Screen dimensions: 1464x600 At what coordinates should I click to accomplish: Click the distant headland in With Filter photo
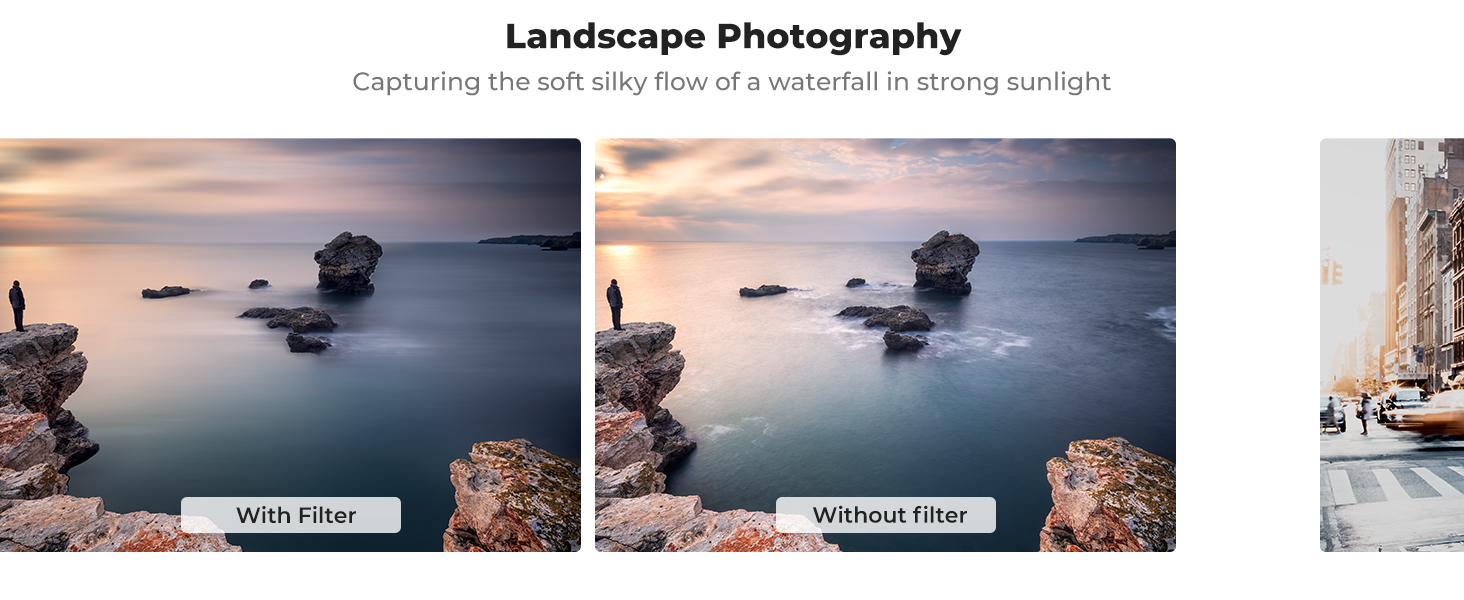(530, 241)
